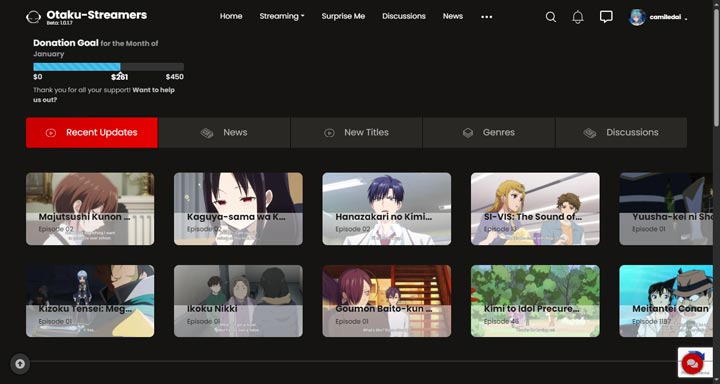
Task: Switch to the News tab
Action: [224, 133]
